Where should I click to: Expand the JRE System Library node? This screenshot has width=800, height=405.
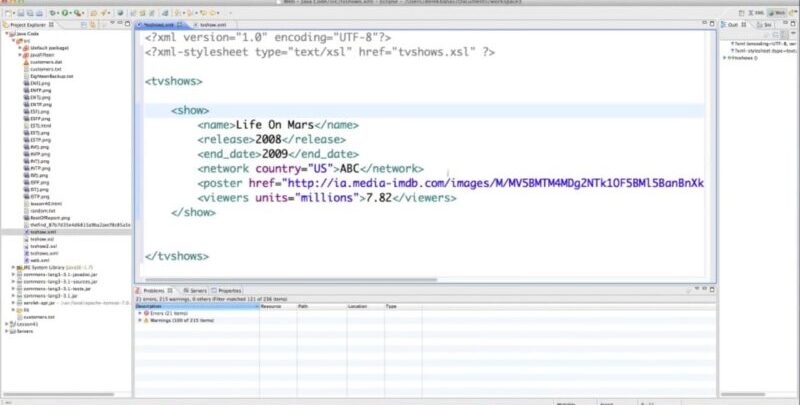coord(13,267)
